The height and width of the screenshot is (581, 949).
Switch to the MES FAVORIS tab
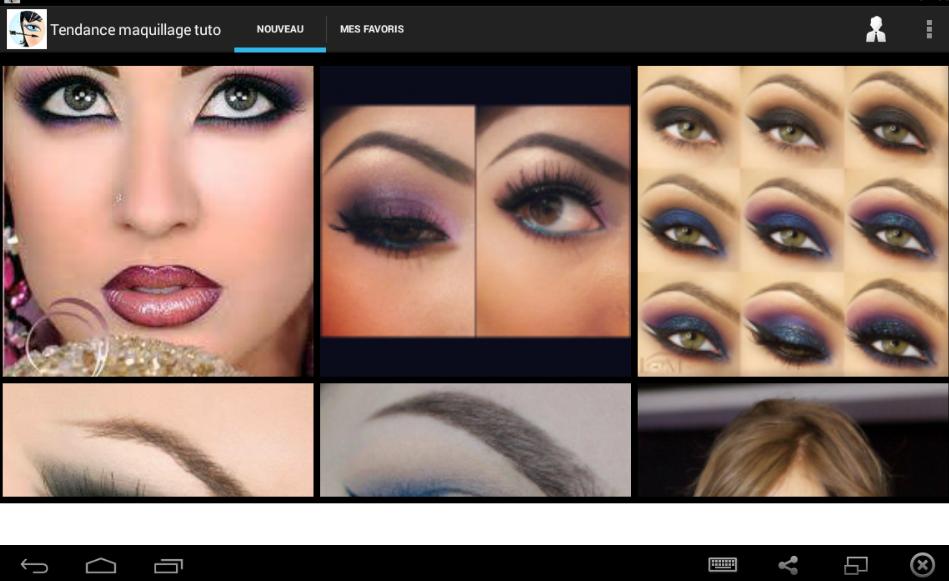(x=370, y=29)
